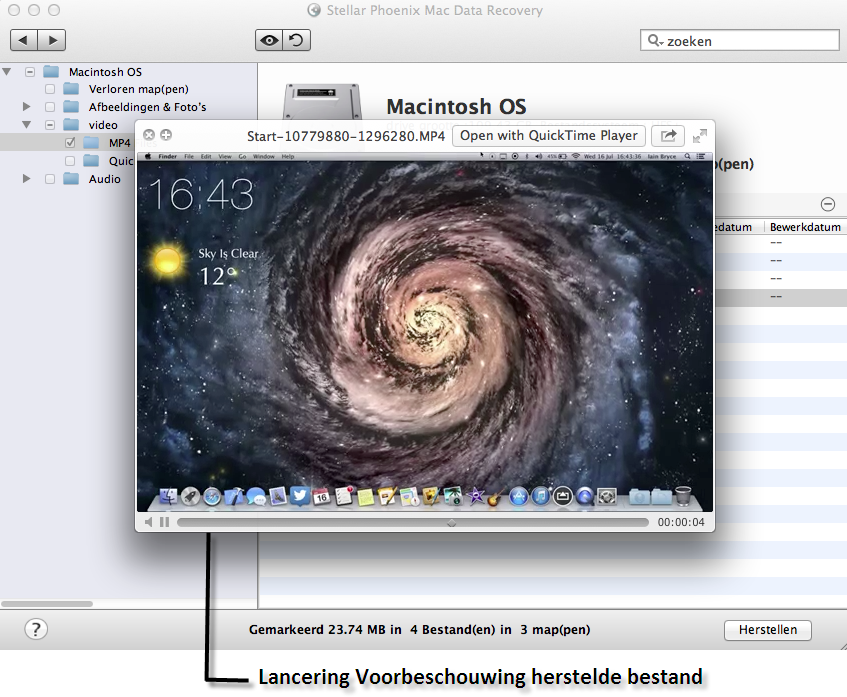Click the GarageBand guitar dock icon in video

pos(495,497)
